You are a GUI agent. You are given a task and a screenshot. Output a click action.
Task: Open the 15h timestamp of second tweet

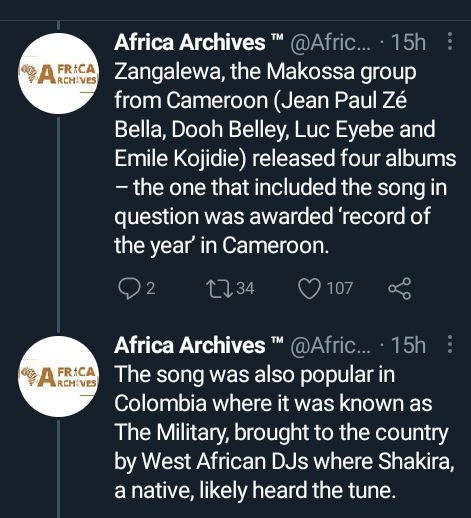pyautogui.click(x=408, y=345)
